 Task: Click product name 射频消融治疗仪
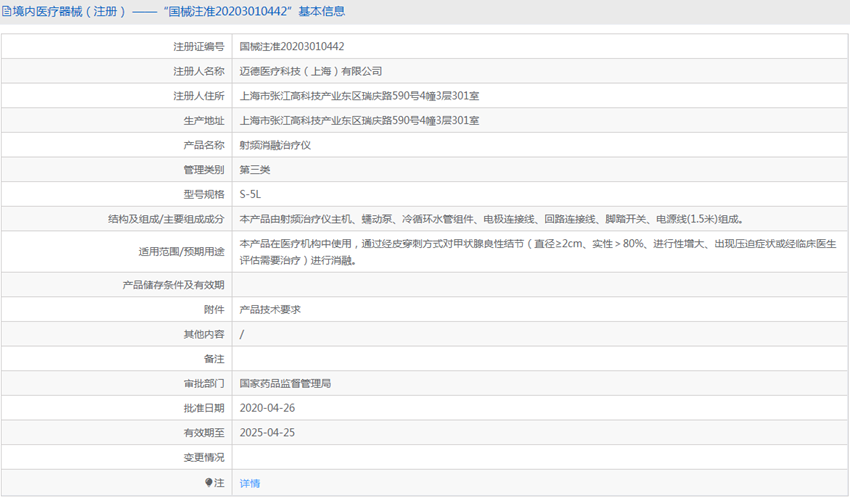(275, 145)
